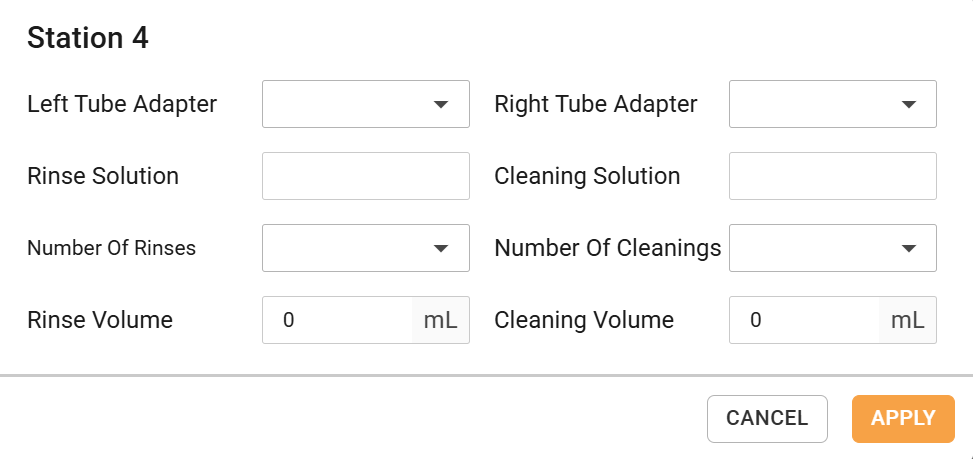973x459 pixels.
Task: Click the Rinse Solution label
Action: click(103, 176)
